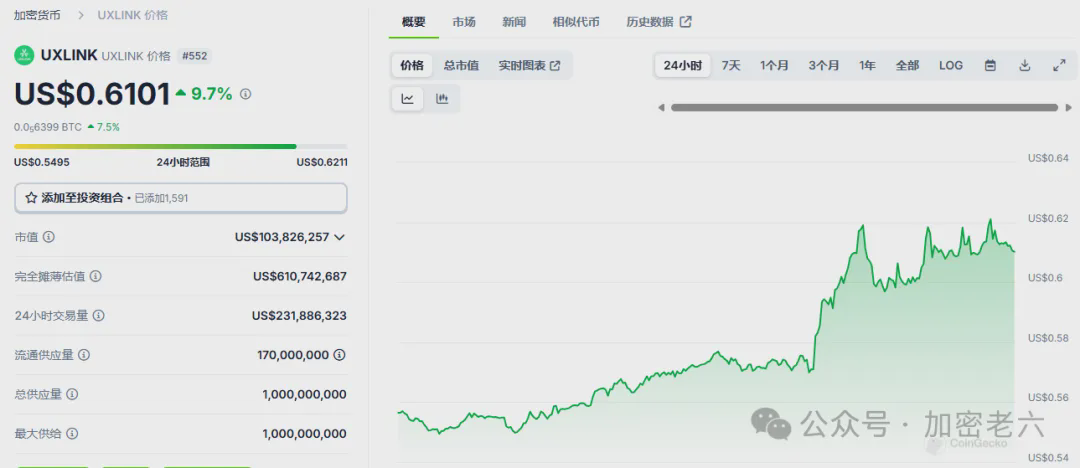
Task: Select 1个月 time range
Action: point(774,65)
